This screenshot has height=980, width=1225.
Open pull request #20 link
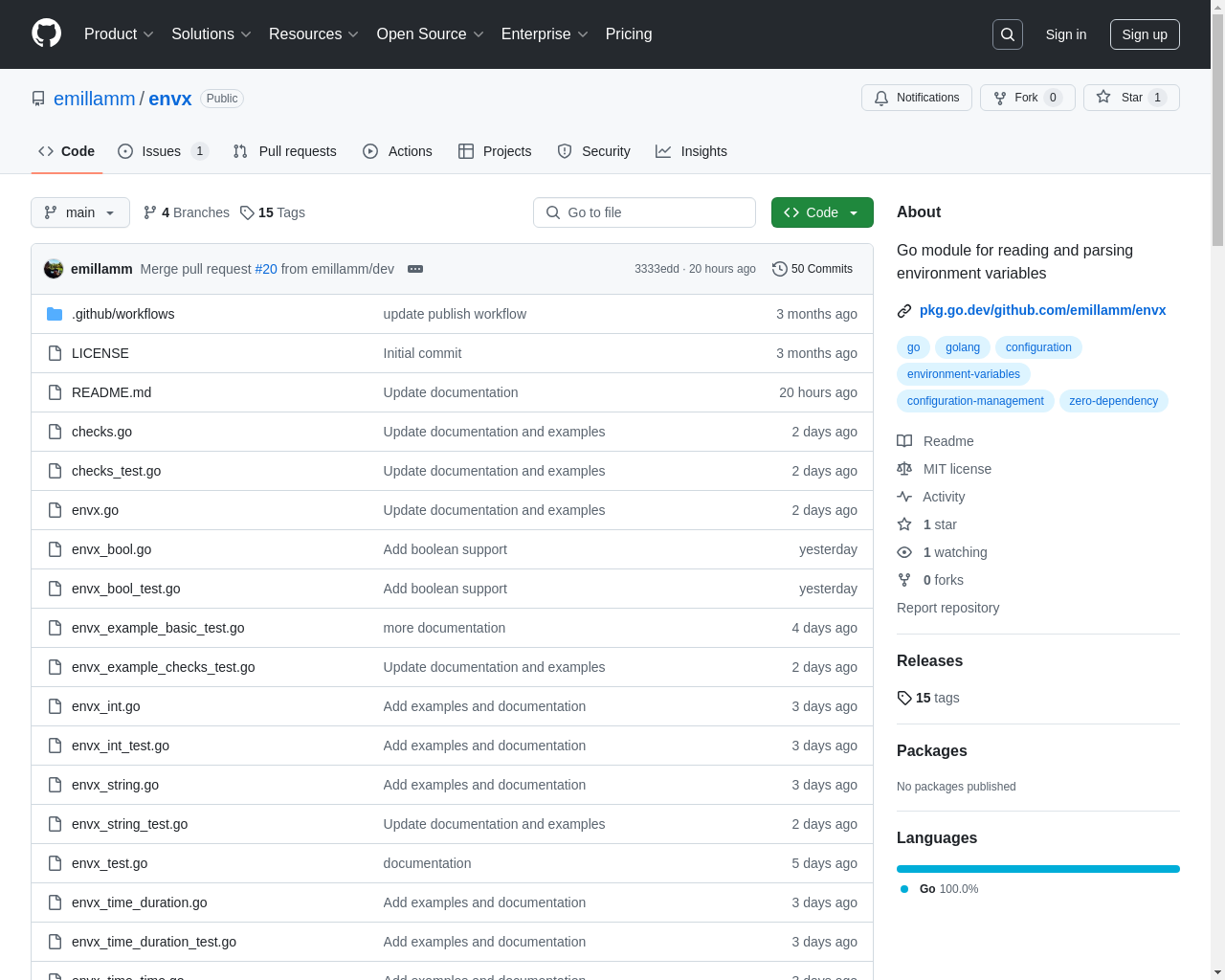266,269
